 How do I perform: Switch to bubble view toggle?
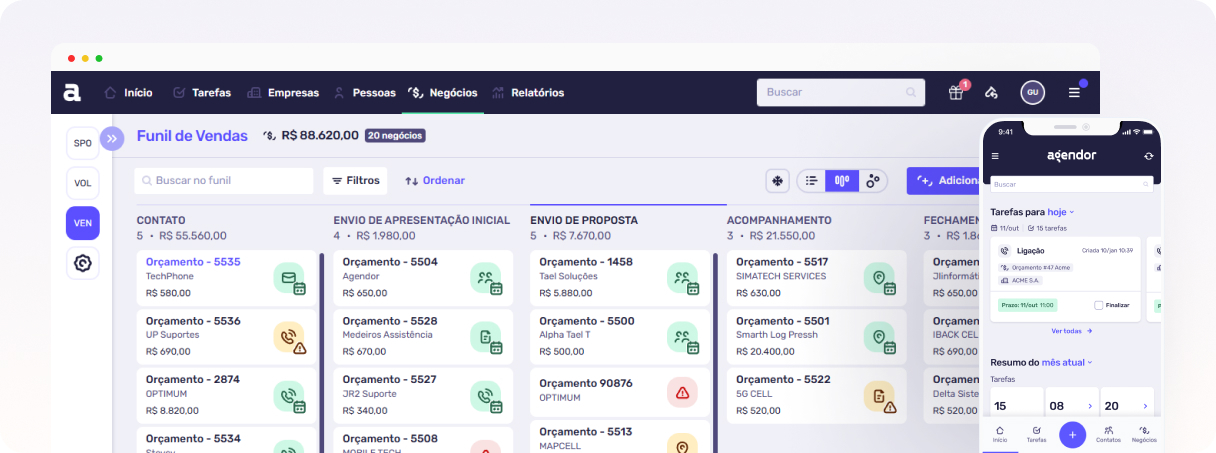point(873,181)
